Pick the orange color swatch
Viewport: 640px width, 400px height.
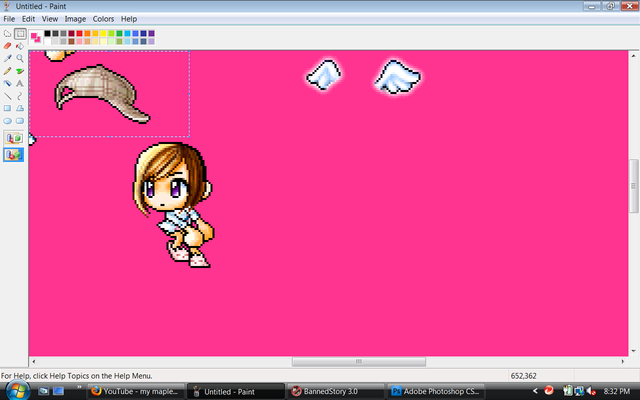(x=87, y=33)
